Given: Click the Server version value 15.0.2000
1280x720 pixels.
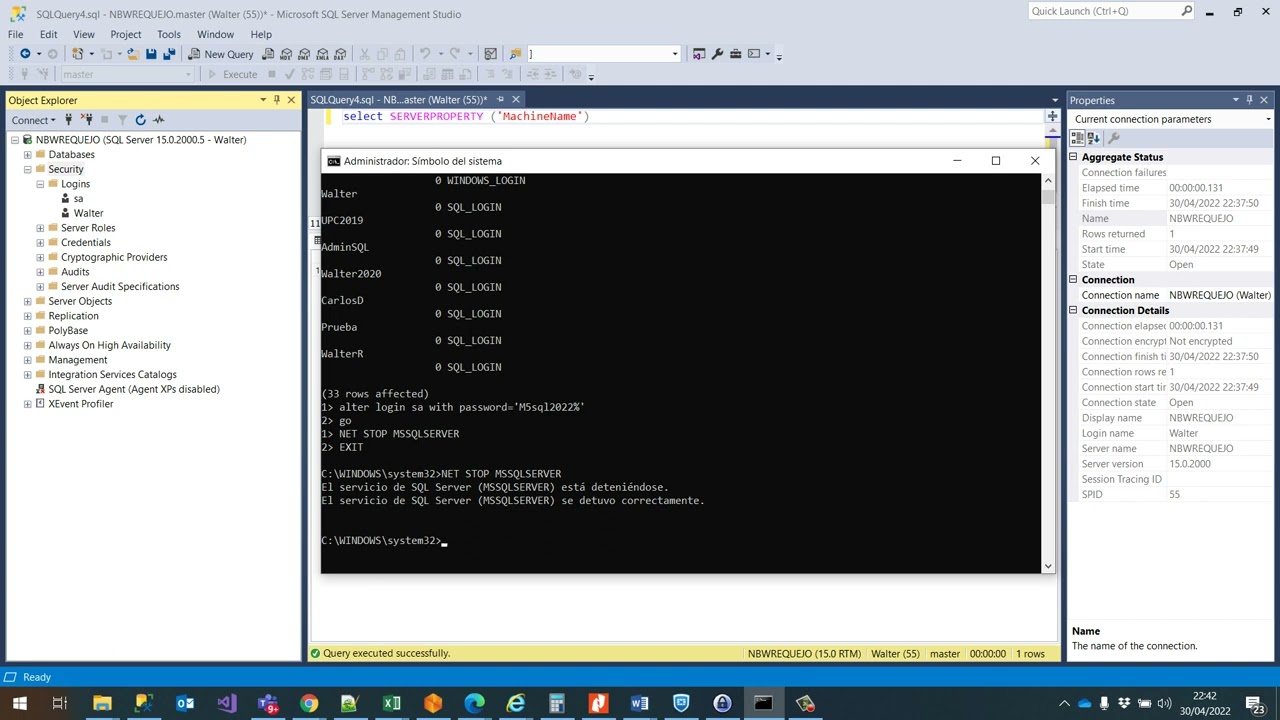Looking at the screenshot, I should [x=1190, y=464].
